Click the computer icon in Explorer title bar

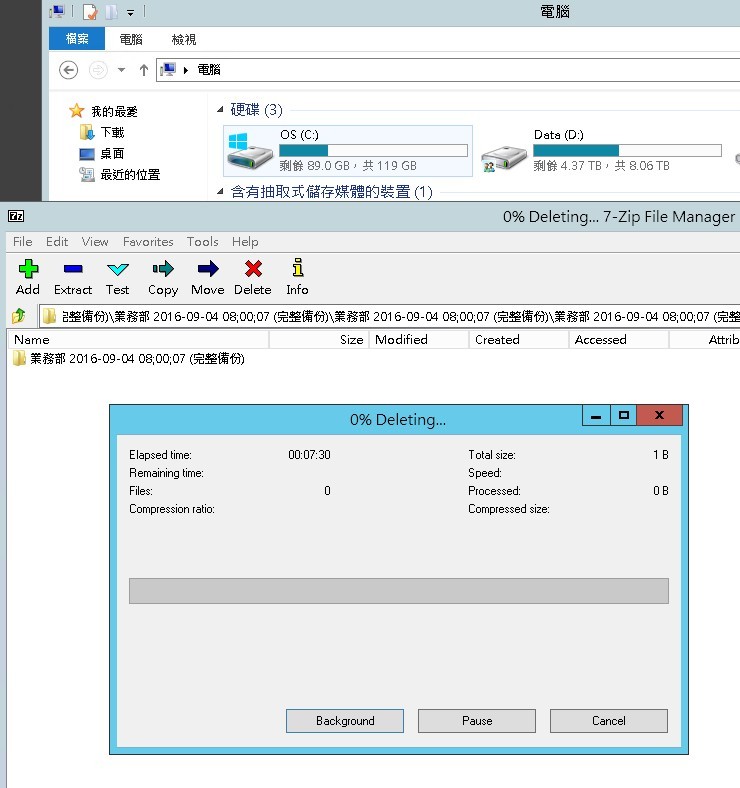(x=57, y=11)
